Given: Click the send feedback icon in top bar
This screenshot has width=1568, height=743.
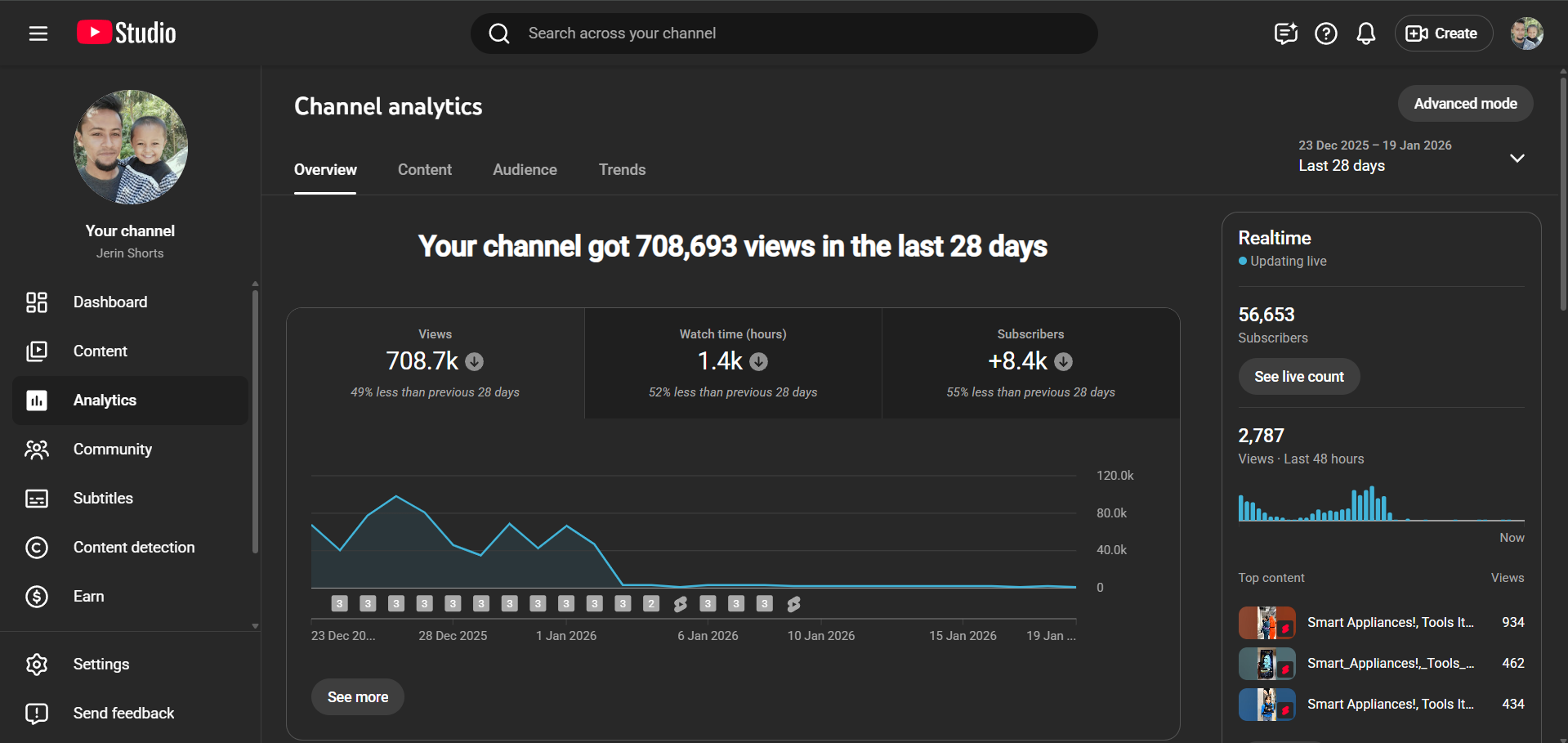Looking at the screenshot, I should click(1285, 34).
